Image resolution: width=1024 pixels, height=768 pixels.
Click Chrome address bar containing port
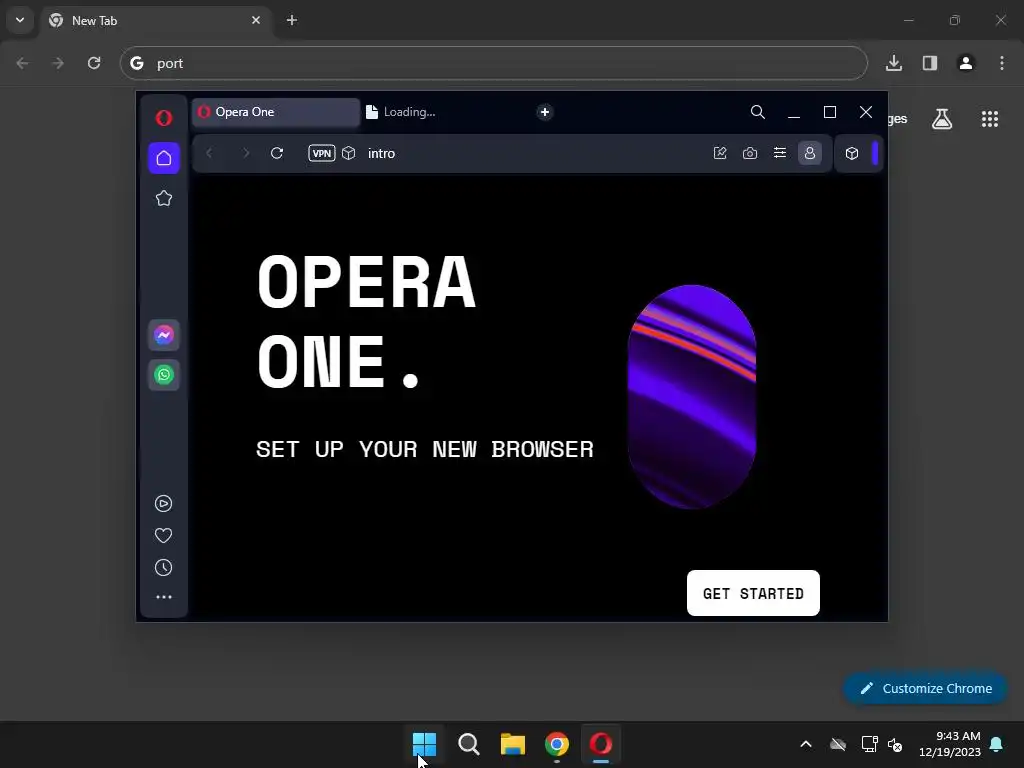(x=494, y=63)
